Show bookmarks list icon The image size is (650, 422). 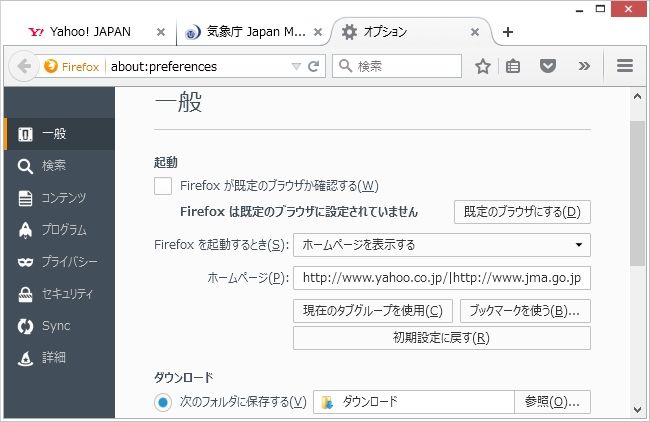click(x=513, y=66)
